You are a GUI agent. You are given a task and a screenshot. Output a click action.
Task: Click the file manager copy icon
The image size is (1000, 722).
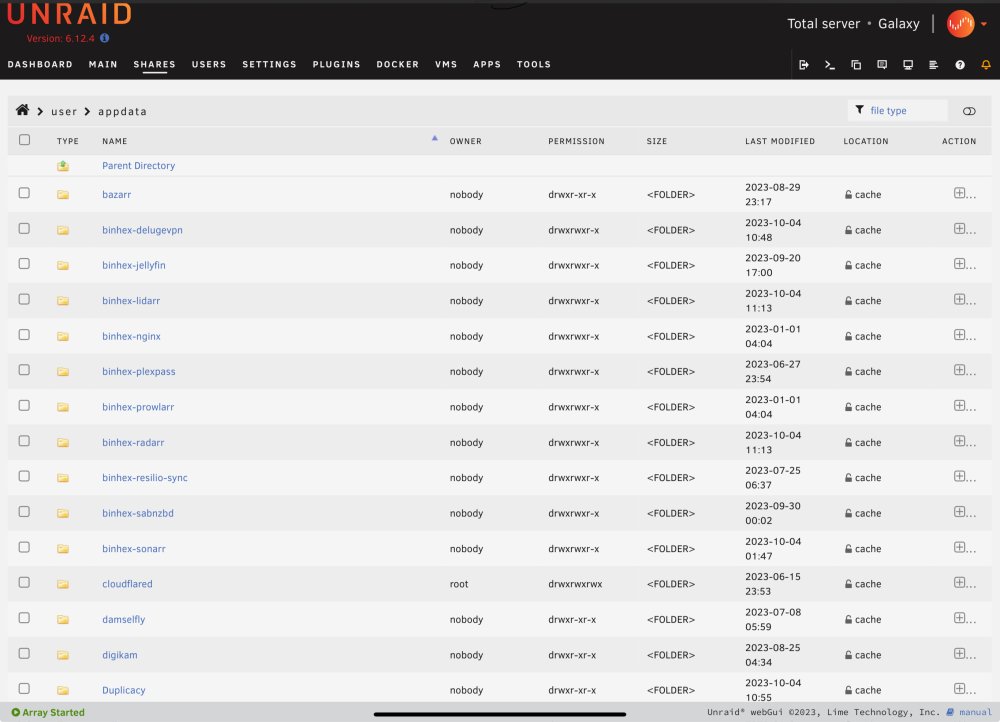[856, 64]
